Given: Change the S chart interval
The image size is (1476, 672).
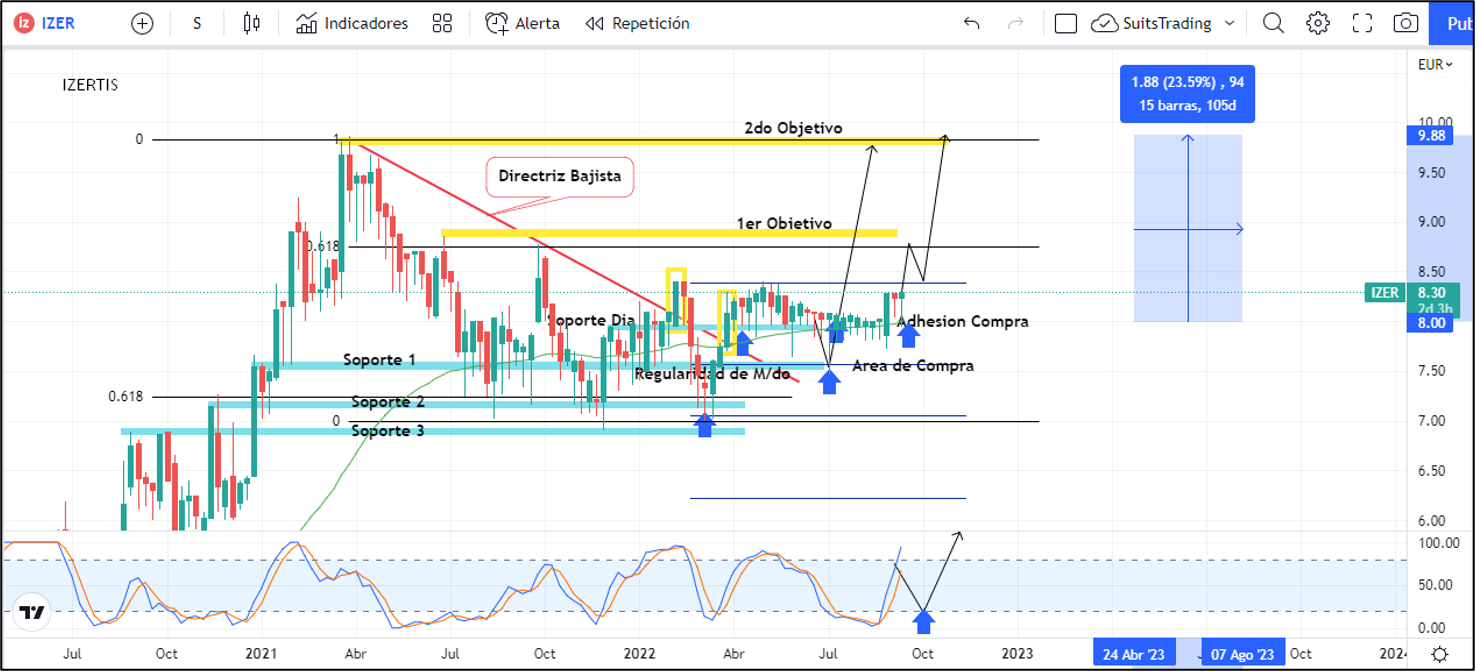Looking at the screenshot, I should point(197,23).
